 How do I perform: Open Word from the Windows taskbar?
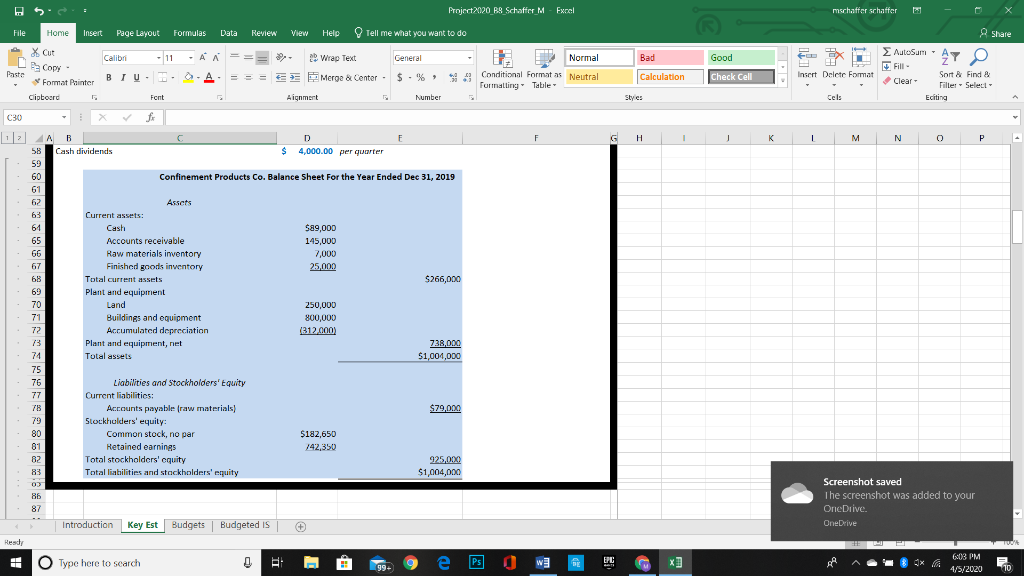tap(542, 563)
